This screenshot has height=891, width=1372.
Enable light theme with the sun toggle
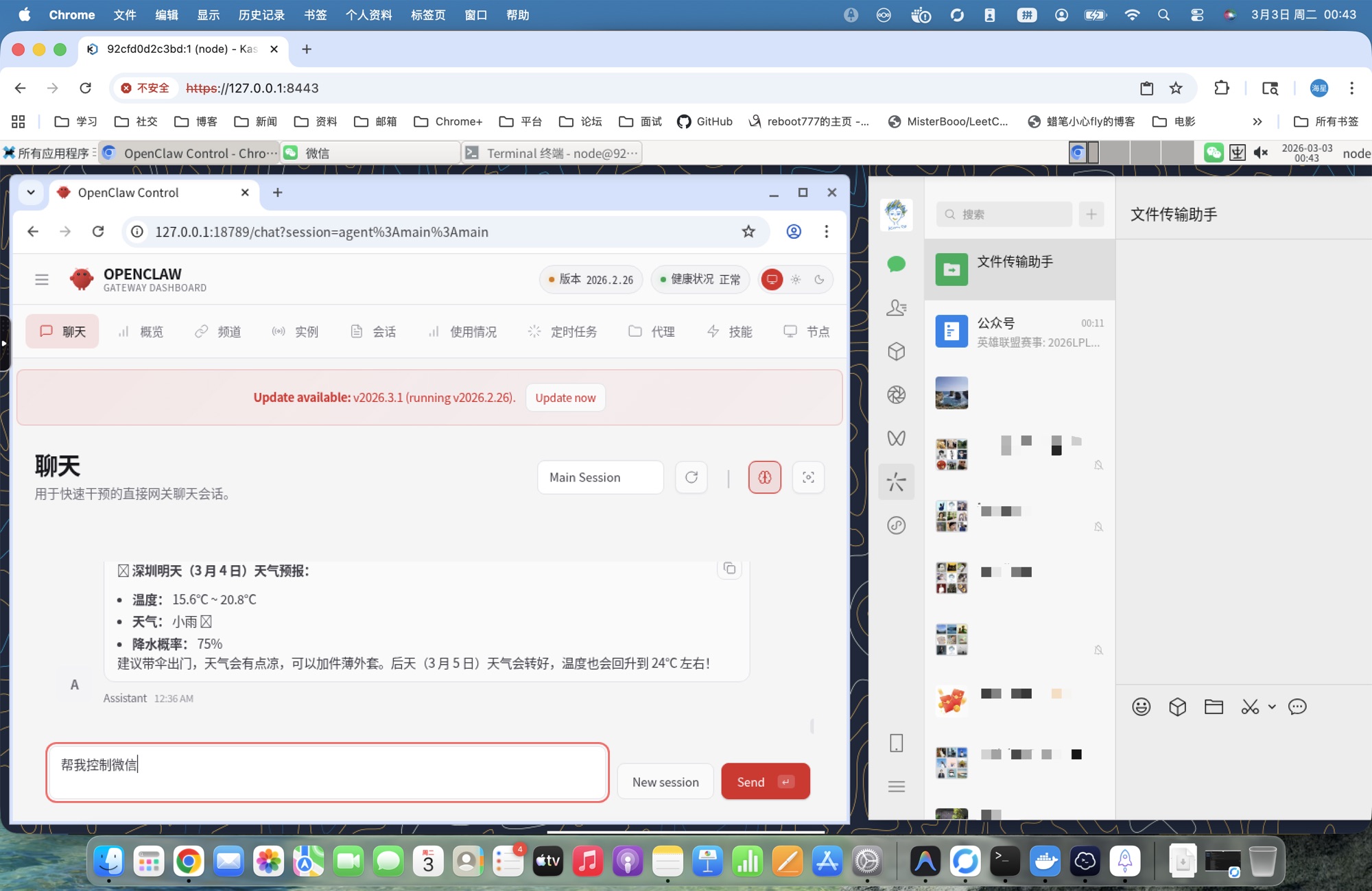[x=796, y=279]
